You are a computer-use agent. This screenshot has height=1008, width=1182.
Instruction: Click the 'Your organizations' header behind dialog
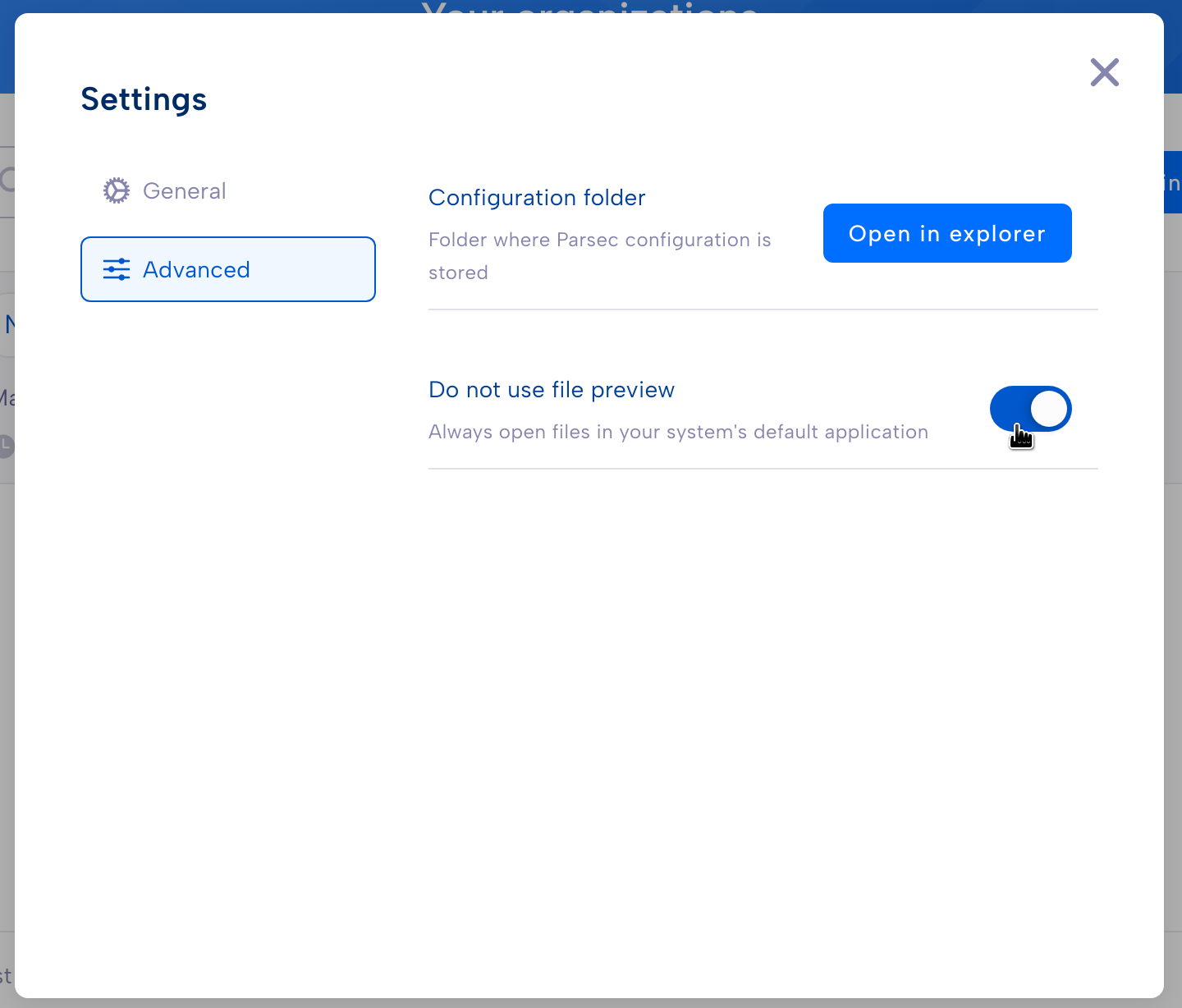coord(589,7)
